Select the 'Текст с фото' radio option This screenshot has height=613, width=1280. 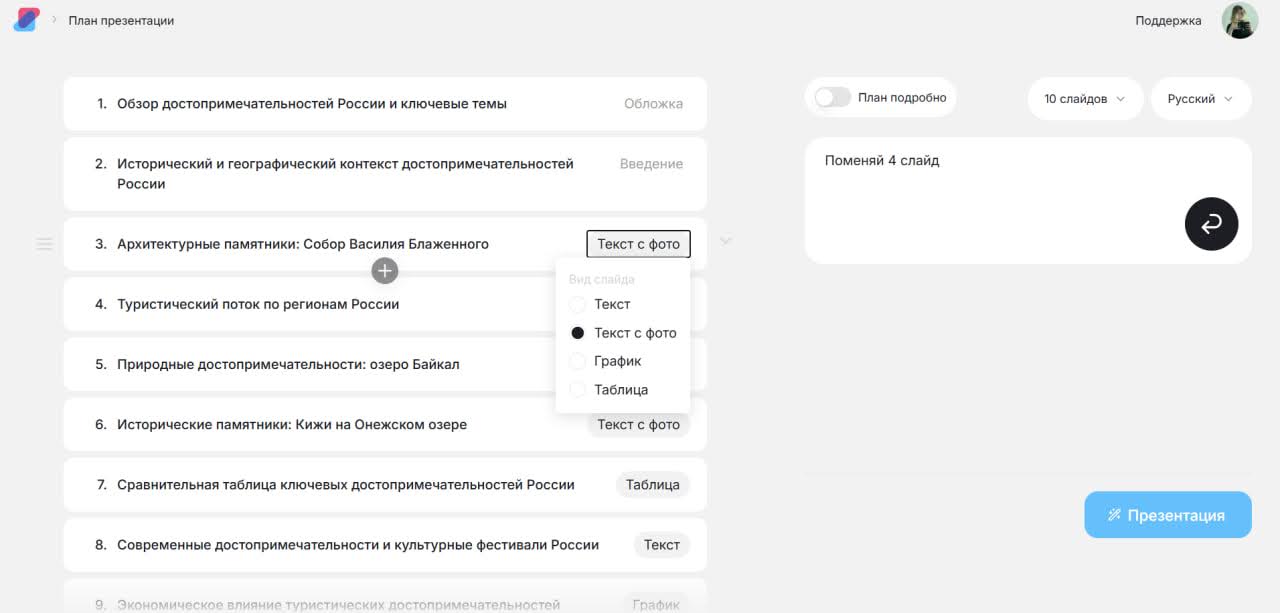[x=578, y=333]
